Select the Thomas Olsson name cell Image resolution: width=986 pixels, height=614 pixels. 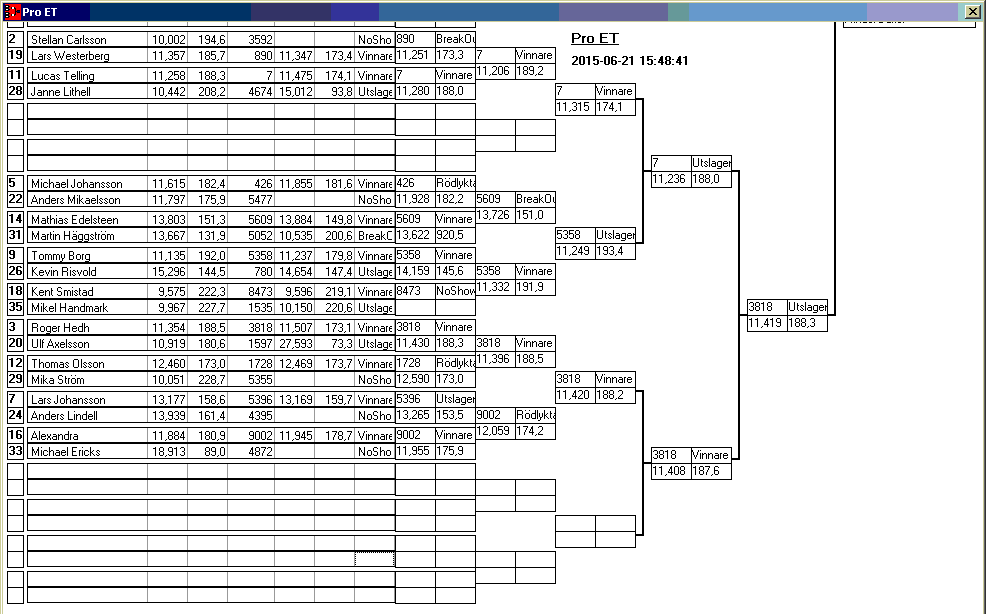87,364
